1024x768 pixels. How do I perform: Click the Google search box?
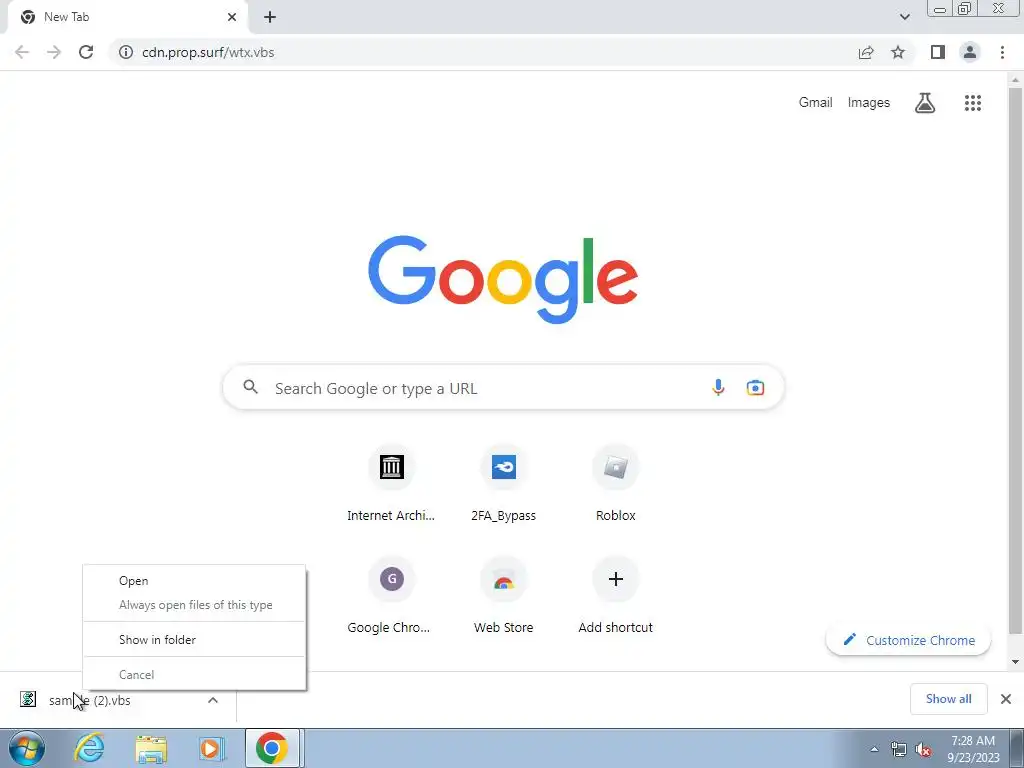pyautogui.click(x=504, y=388)
